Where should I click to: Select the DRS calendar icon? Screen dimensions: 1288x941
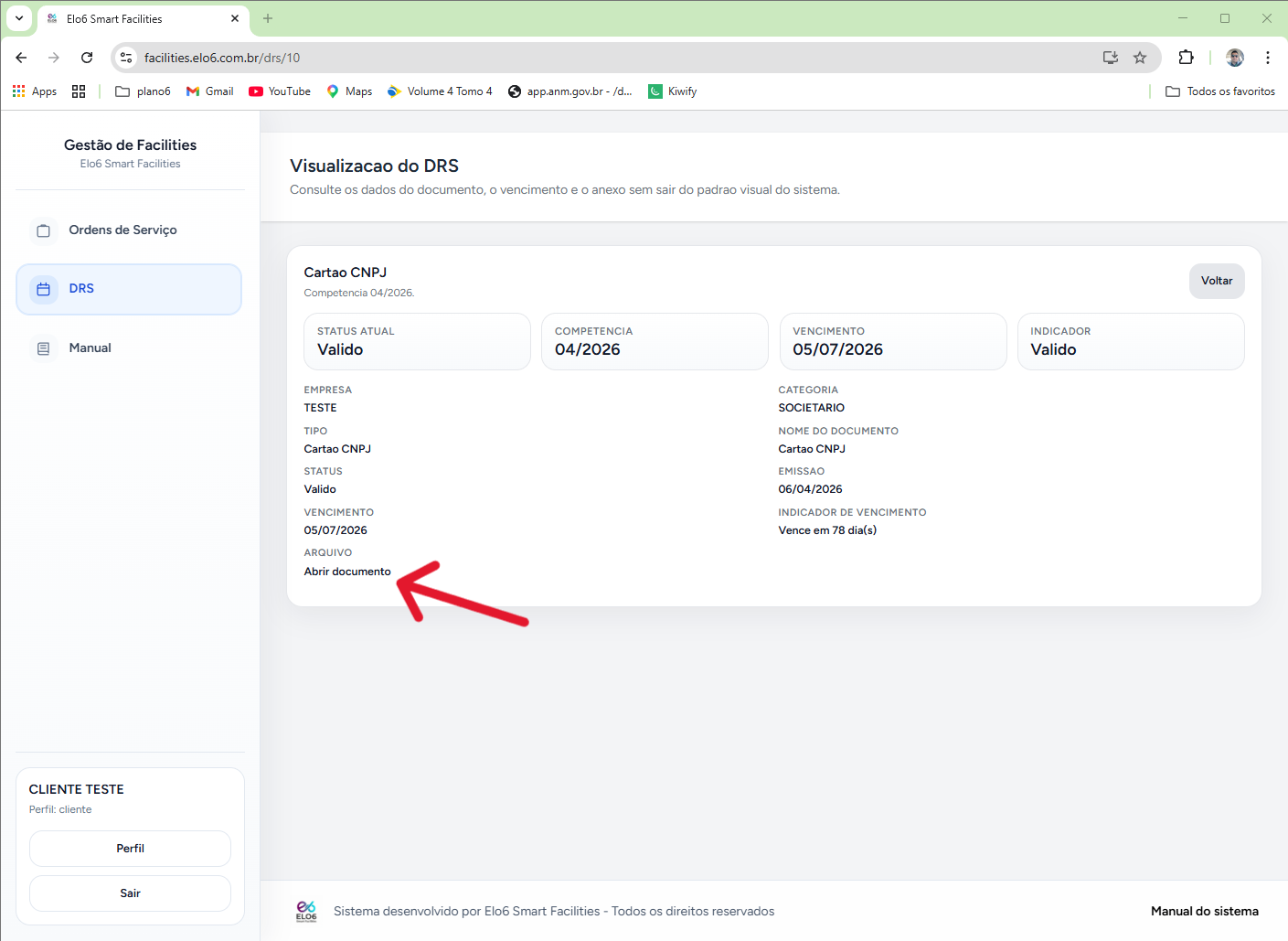(43, 289)
